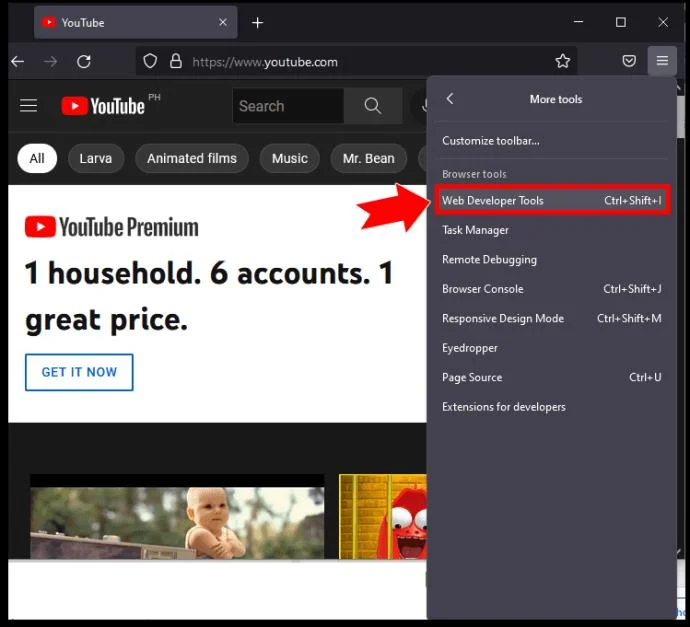Open Web Developer Tools

pos(551,200)
